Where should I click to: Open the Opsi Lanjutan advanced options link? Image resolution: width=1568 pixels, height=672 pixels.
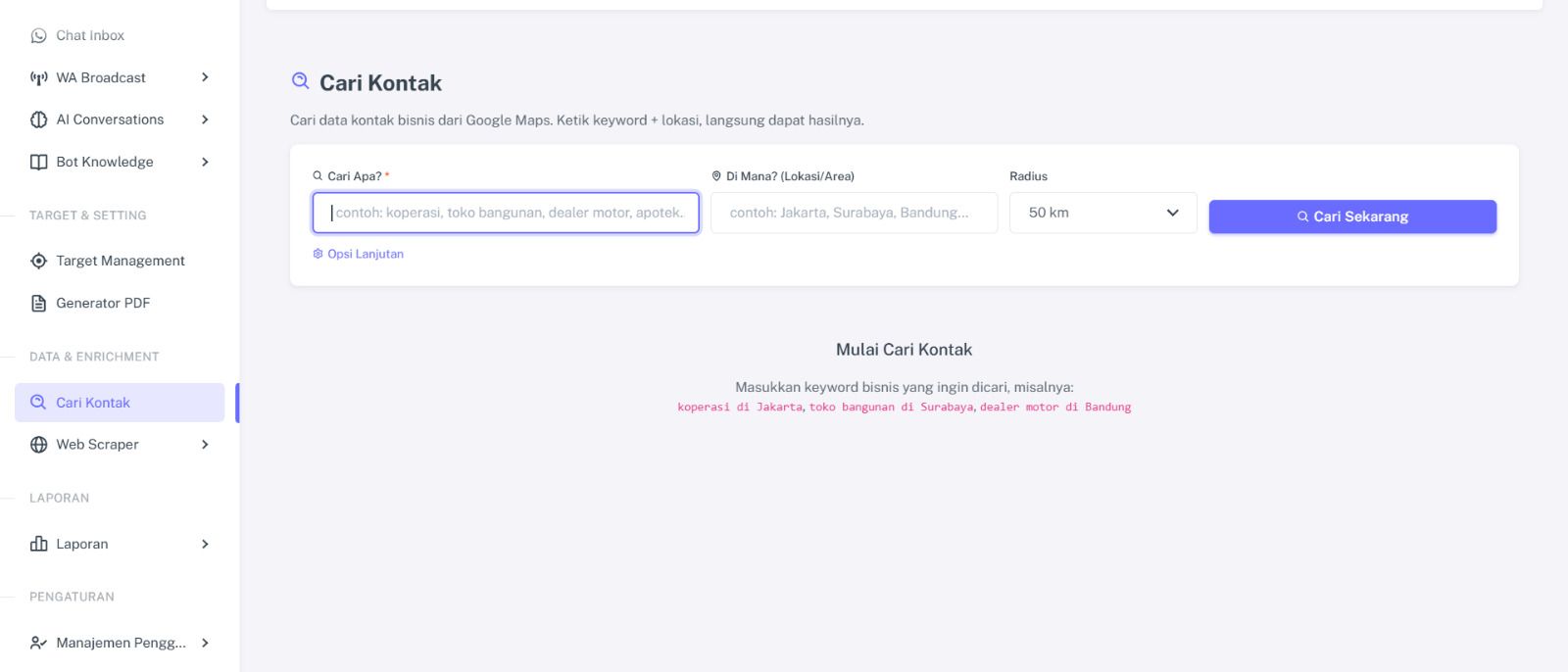[x=359, y=254]
